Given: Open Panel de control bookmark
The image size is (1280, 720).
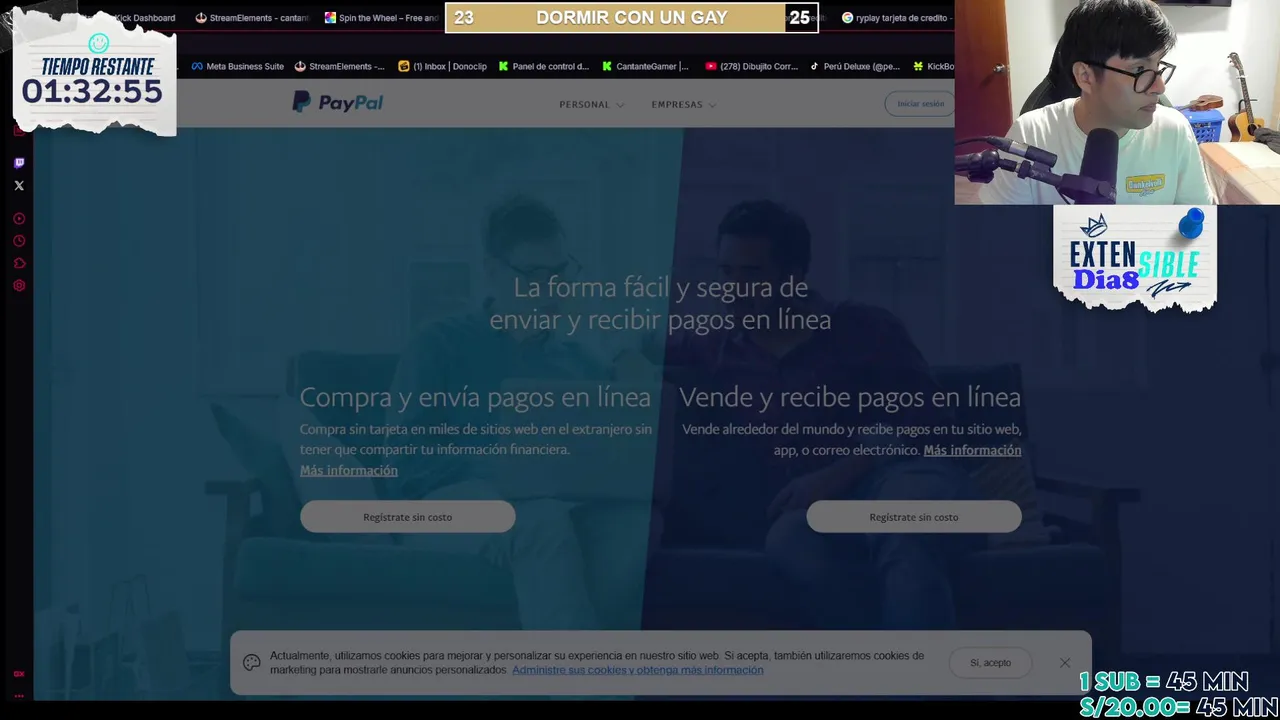Looking at the screenshot, I should pos(543,66).
